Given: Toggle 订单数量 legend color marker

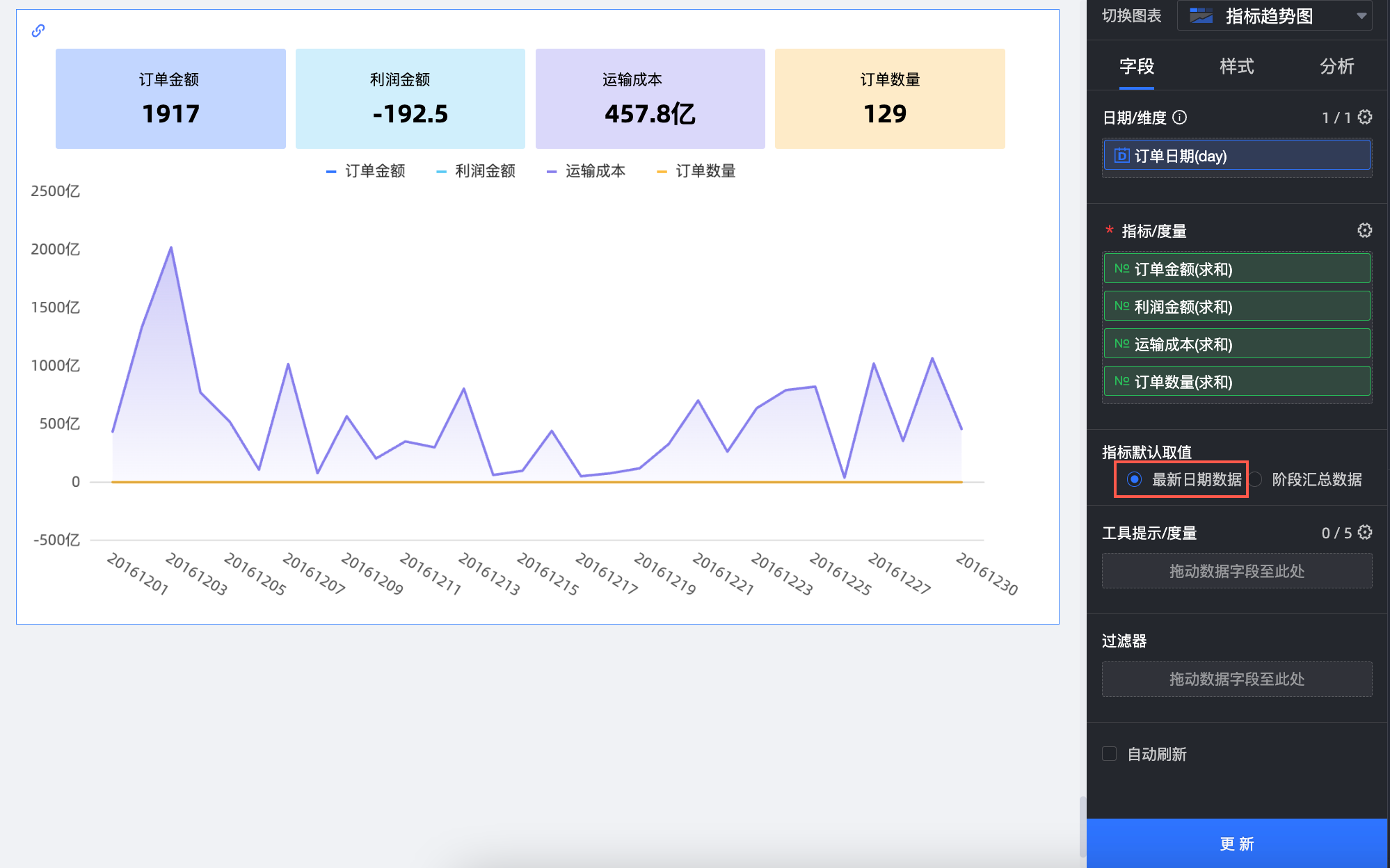Looking at the screenshot, I should tap(662, 172).
